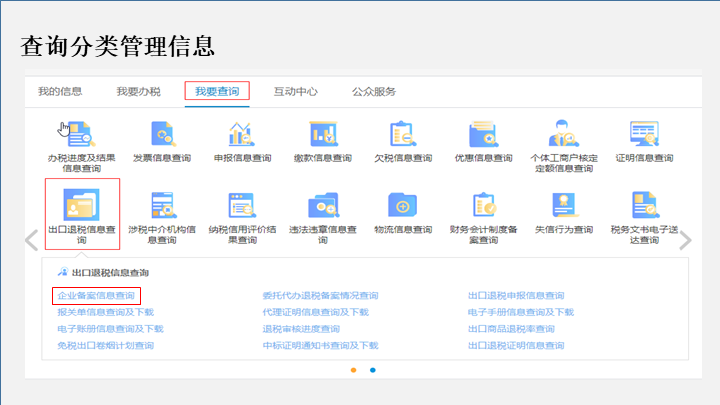Select 出口退税信息查询 folder icon
The image size is (720, 405).
tap(81, 205)
